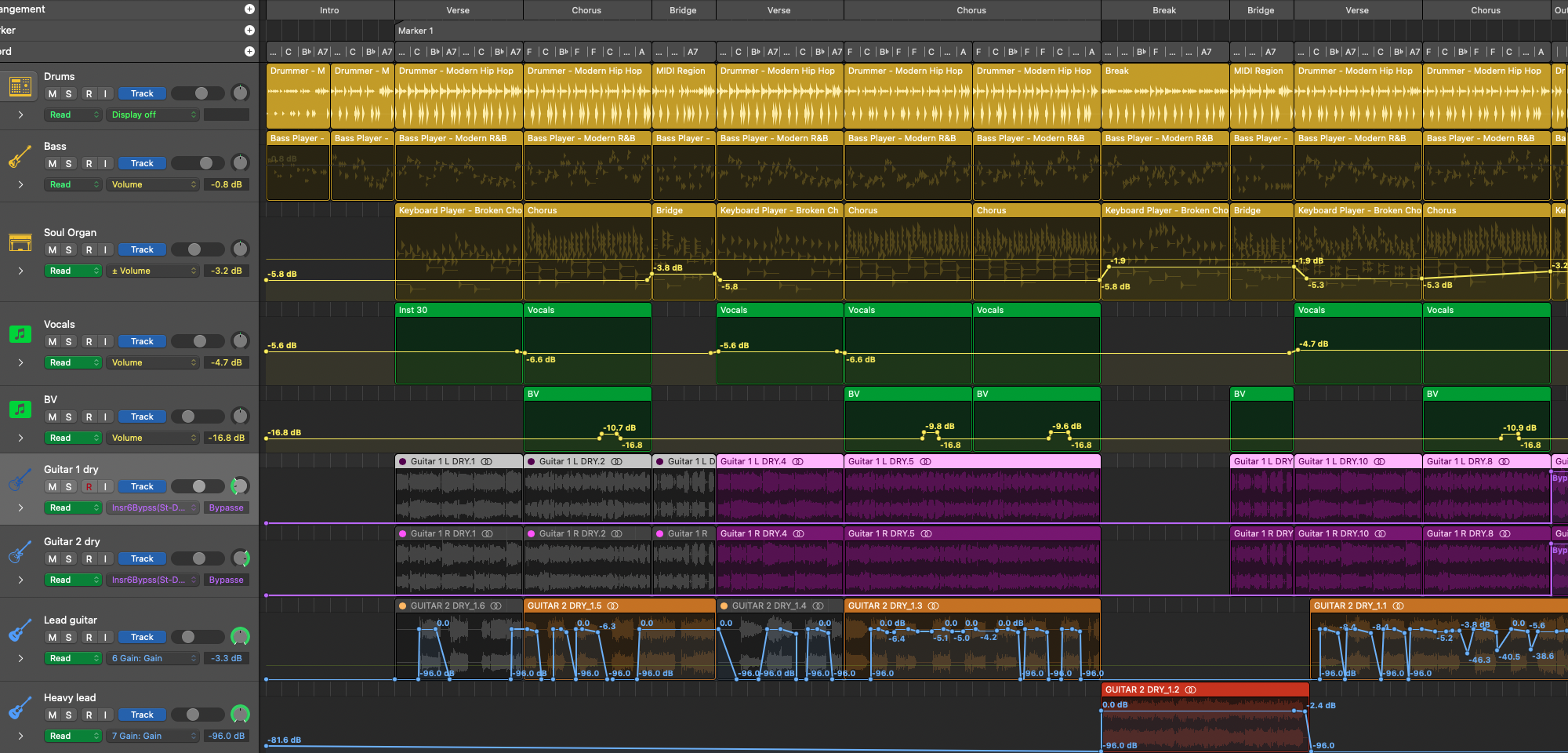Viewport: 1568px width, 753px height.
Task: Open Drums 'Display off' parameter dropdown
Action: [153, 115]
